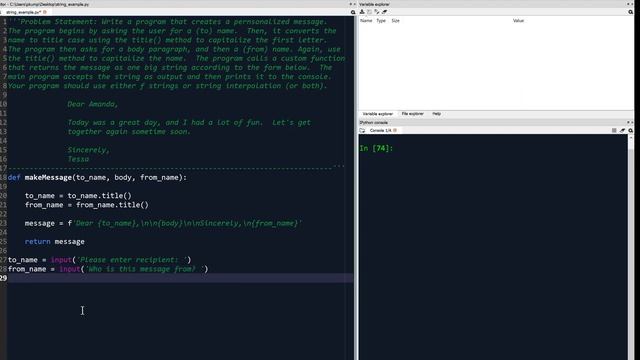The height and width of the screenshot is (360, 640).
Task: Click the IPython console pane title
Action: tap(374, 122)
